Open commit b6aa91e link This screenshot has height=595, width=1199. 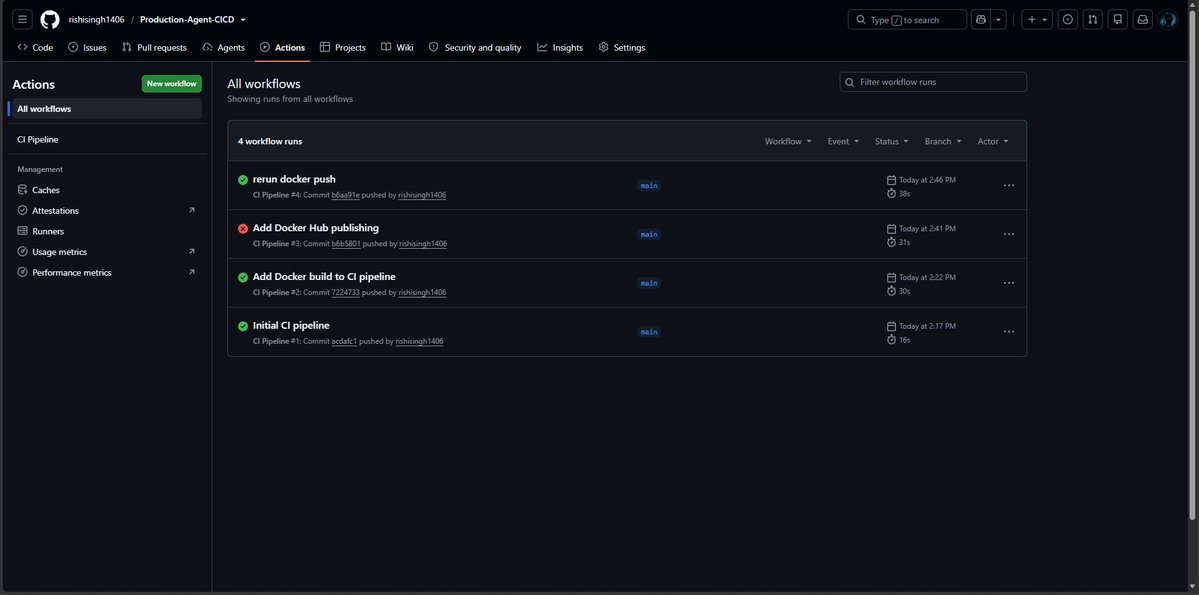coord(346,195)
